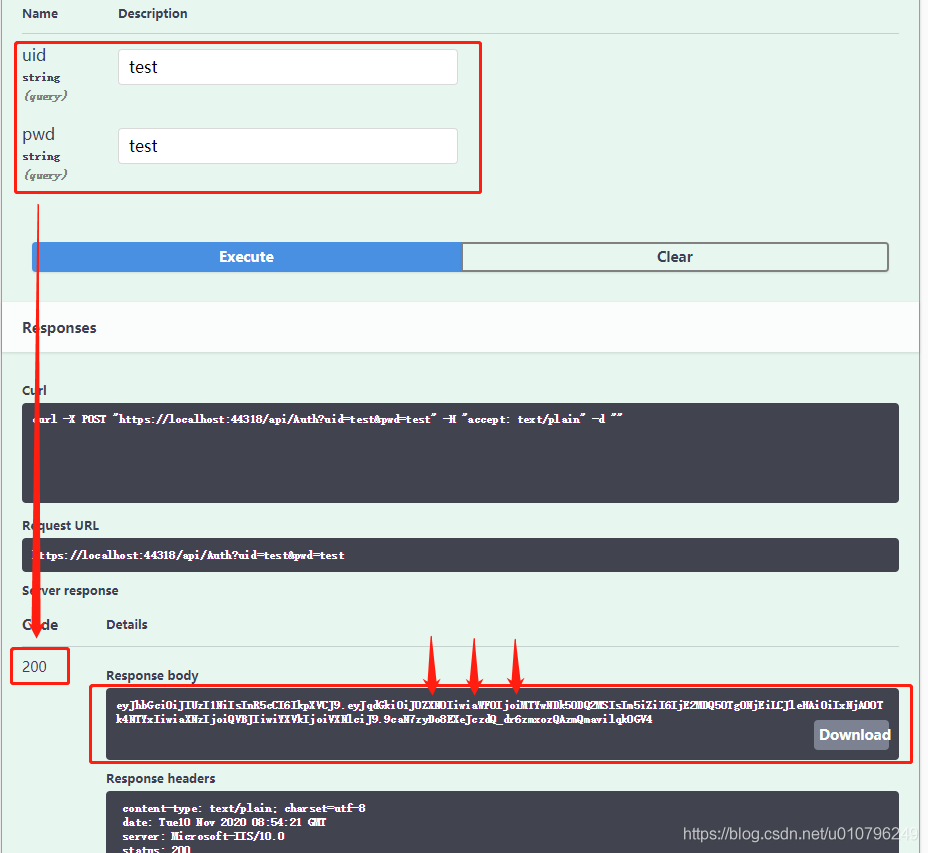The width and height of the screenshot is (928, 853).
Task: Select the Request URL code block
Action: 460,555
